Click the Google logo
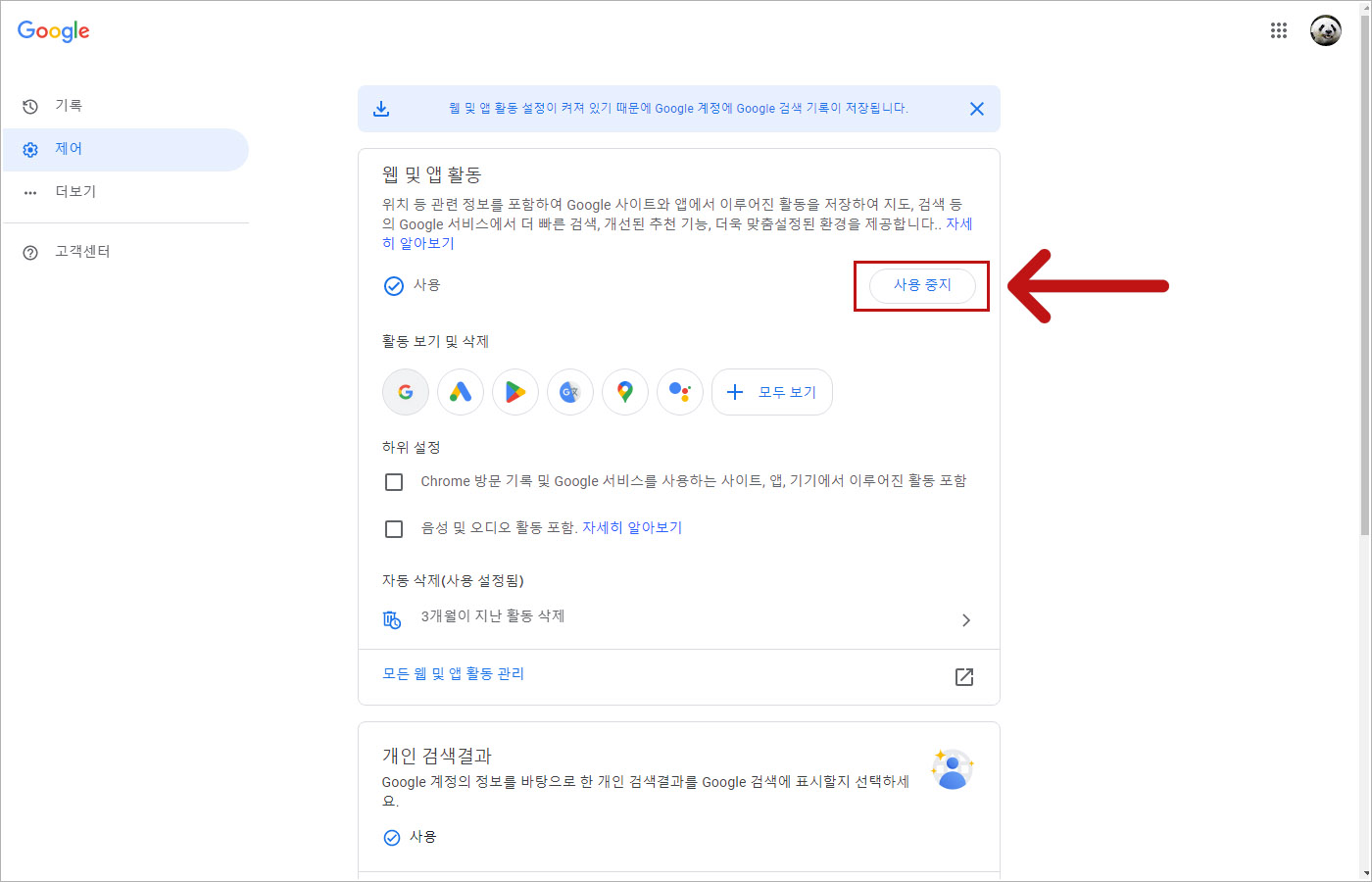Image resolution: width=1372 pixels, height=882 pixels. click(54, 31)
